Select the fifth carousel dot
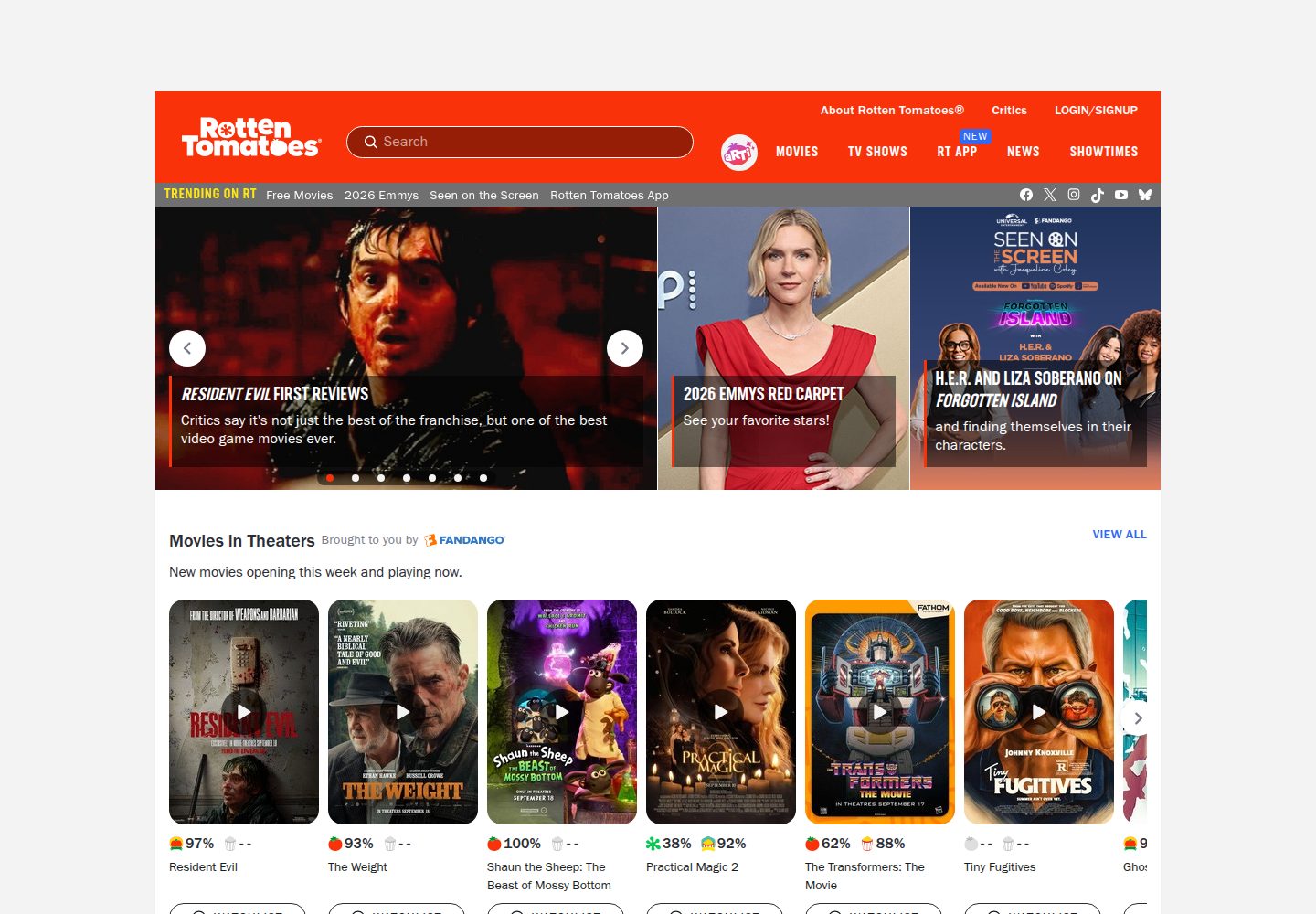Screen dimensions: 1316x914 (x=432, y=478)
